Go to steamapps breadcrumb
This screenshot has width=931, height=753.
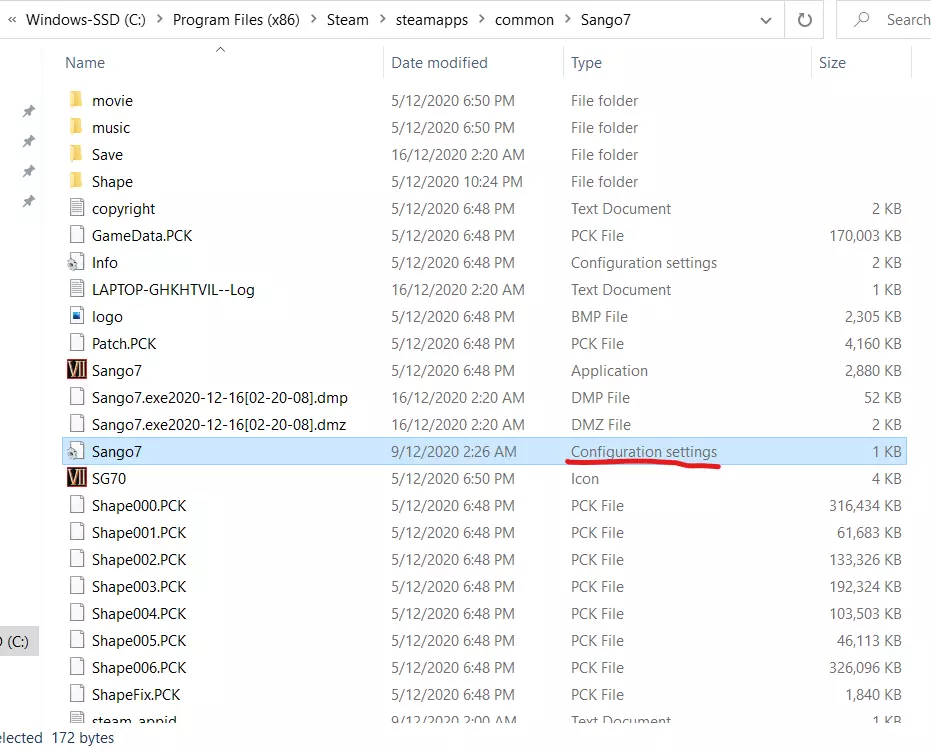point(432,20)
